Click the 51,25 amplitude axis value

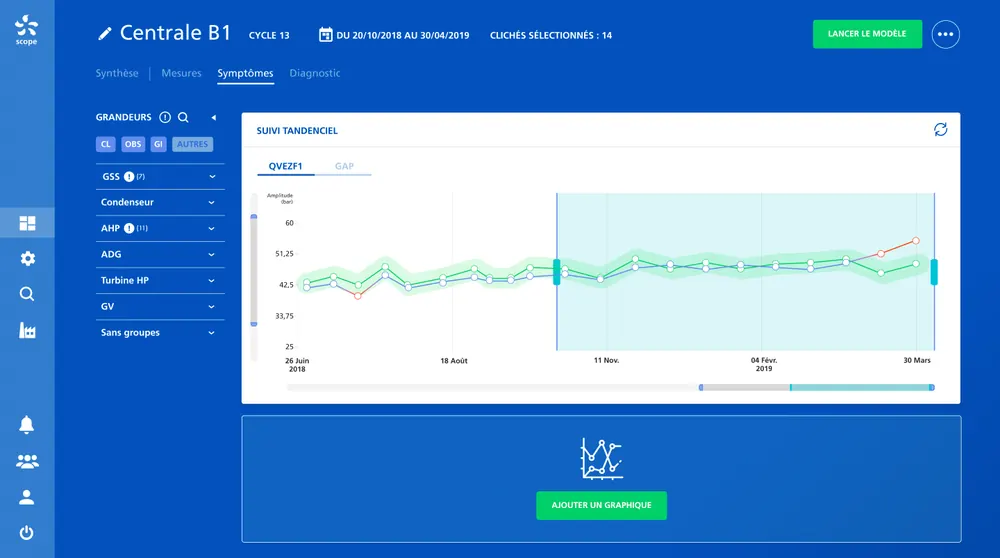pyautogui.click(x=284, y=254)
